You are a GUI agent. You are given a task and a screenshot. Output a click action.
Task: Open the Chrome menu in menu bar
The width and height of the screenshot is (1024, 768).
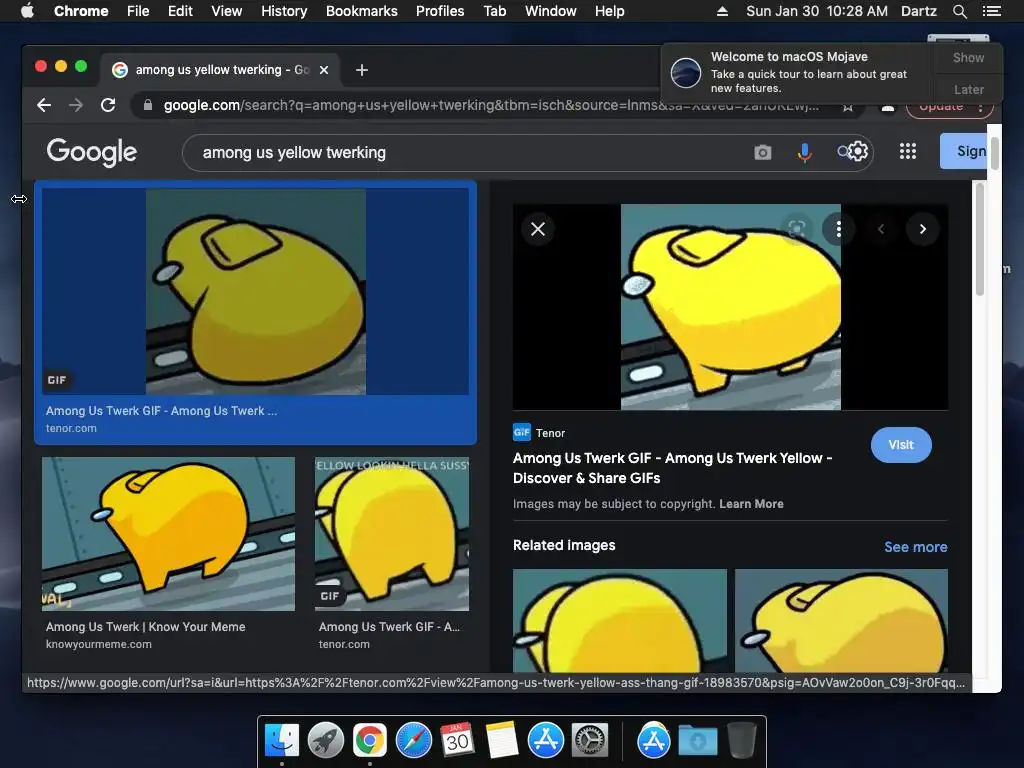(x=81, y=11)
